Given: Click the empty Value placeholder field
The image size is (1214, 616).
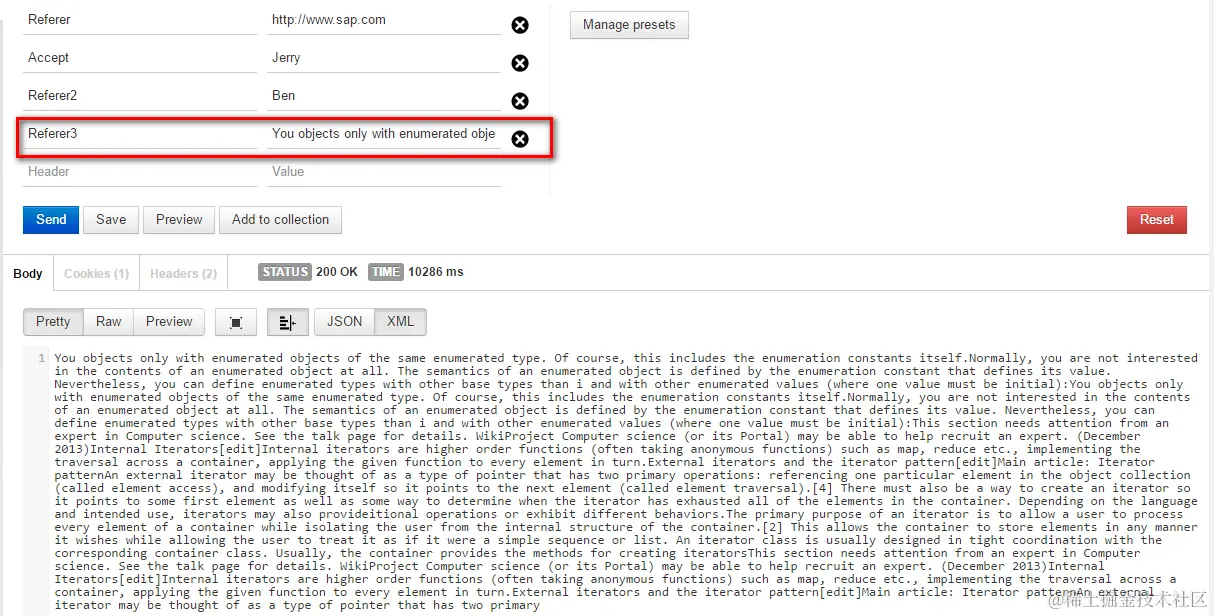Looking at the screenshot, I should click(384, 172).
